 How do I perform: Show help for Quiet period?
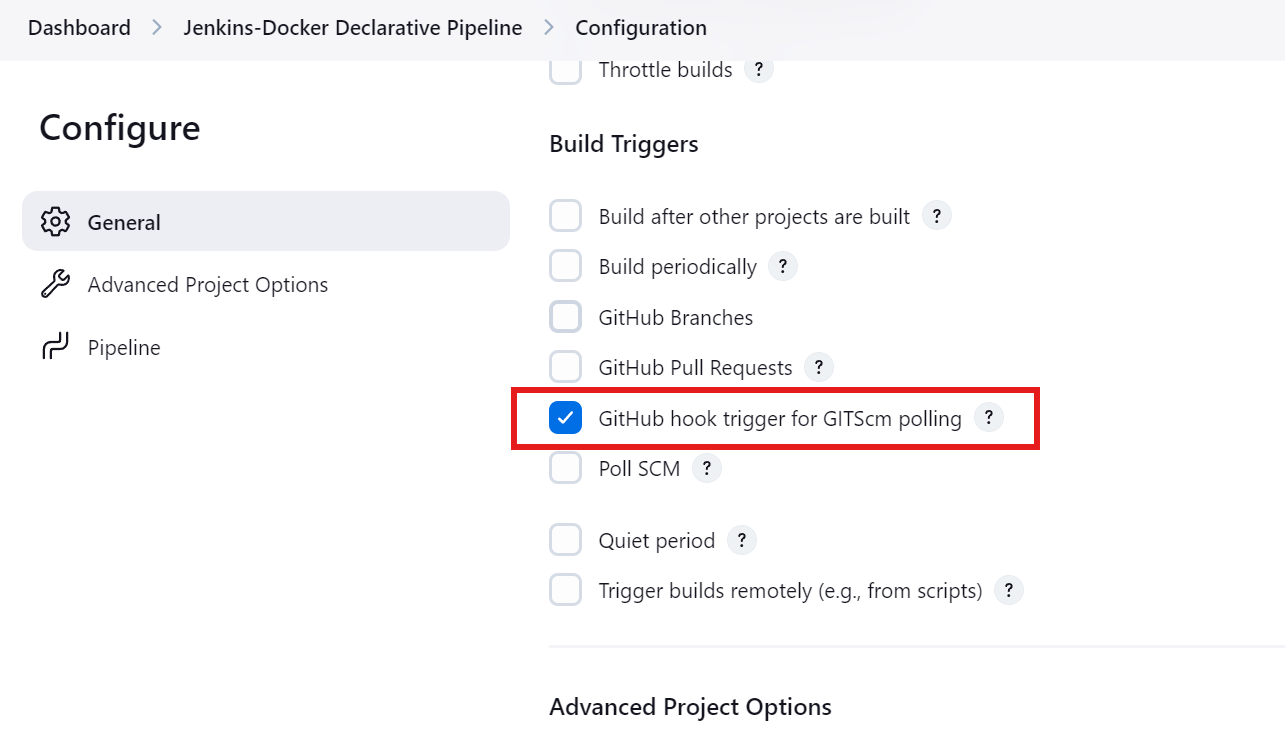click(x=741, y=540)
